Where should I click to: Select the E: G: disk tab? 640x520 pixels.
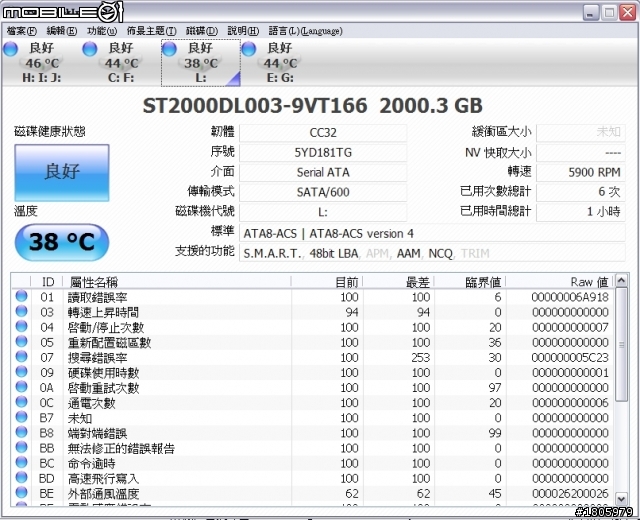pyautogui.click(x=280, y=62)
